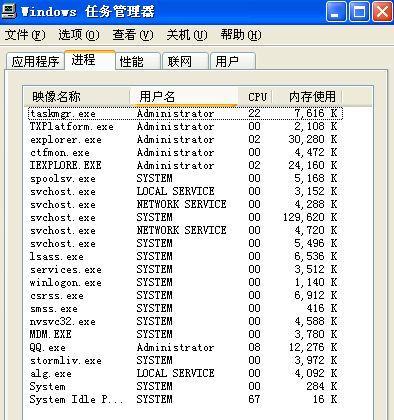Select svchost.exe using 5,496 K
Image resolution: width=394 pixels, height=420 pixels.
pyautogui.click(x=185, y=243)
